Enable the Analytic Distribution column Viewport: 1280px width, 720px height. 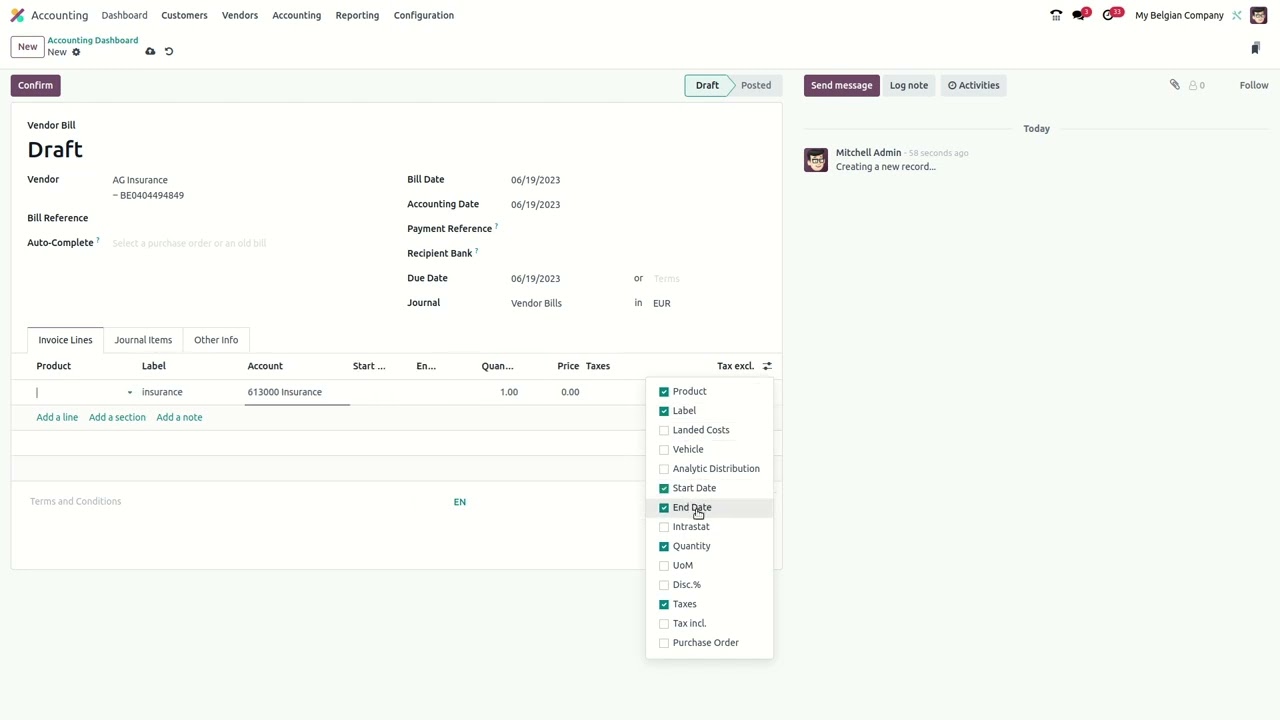tap(664, 469)
